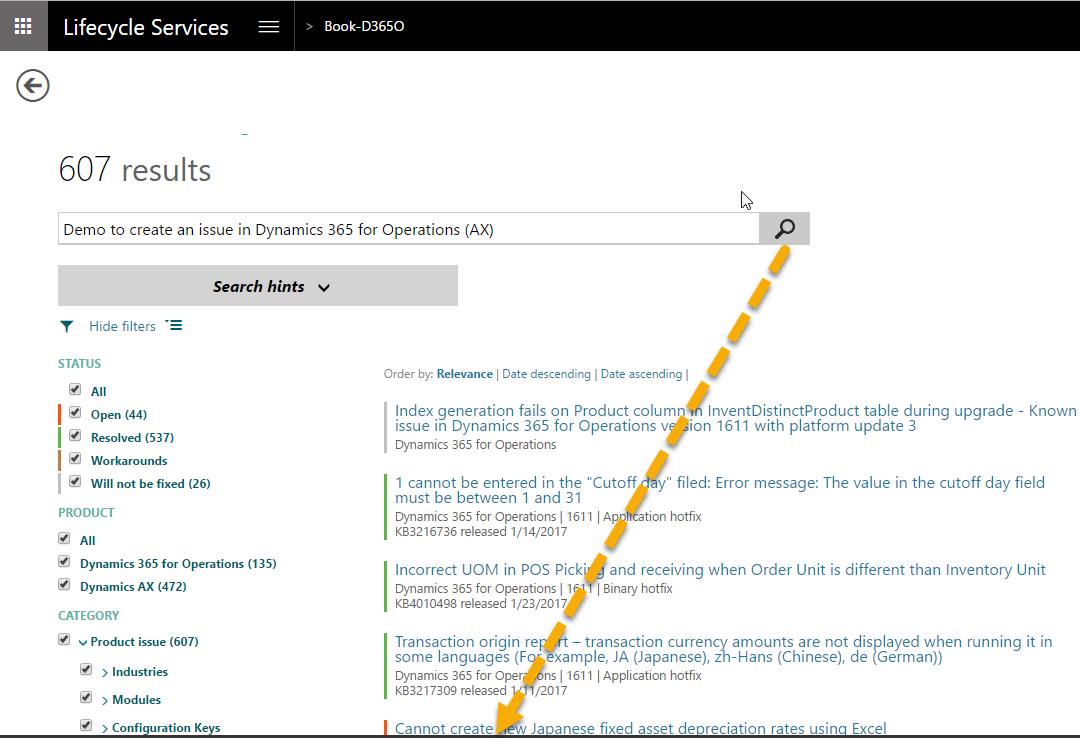The width and height of the screenshot is (1080, 738).
Task: Sort results by Date ascending
Action: (641, 374)
